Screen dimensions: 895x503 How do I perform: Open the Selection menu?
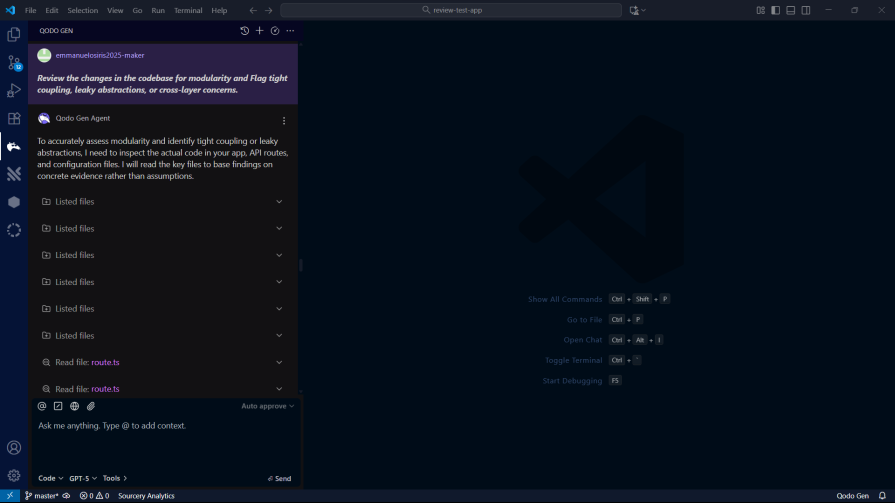coord(83,10)
